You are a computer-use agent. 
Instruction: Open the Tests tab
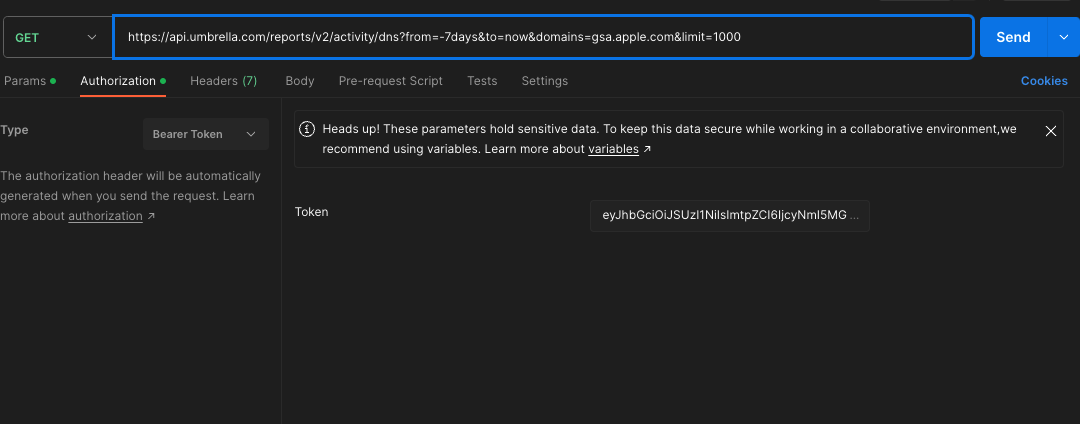pyautogui.click(x=482, y=81)
